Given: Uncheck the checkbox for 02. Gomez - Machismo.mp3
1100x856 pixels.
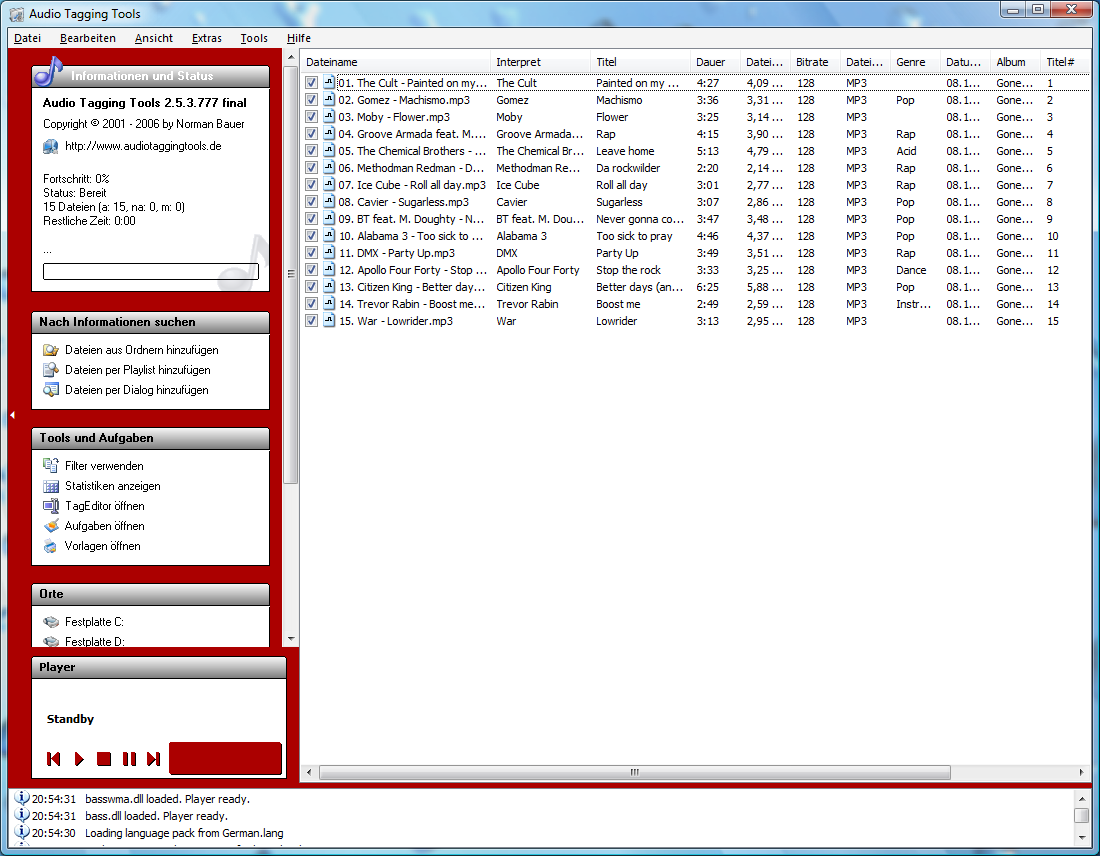Looking at the screenshot, I should pyautogui.click(x=311, y=100).
